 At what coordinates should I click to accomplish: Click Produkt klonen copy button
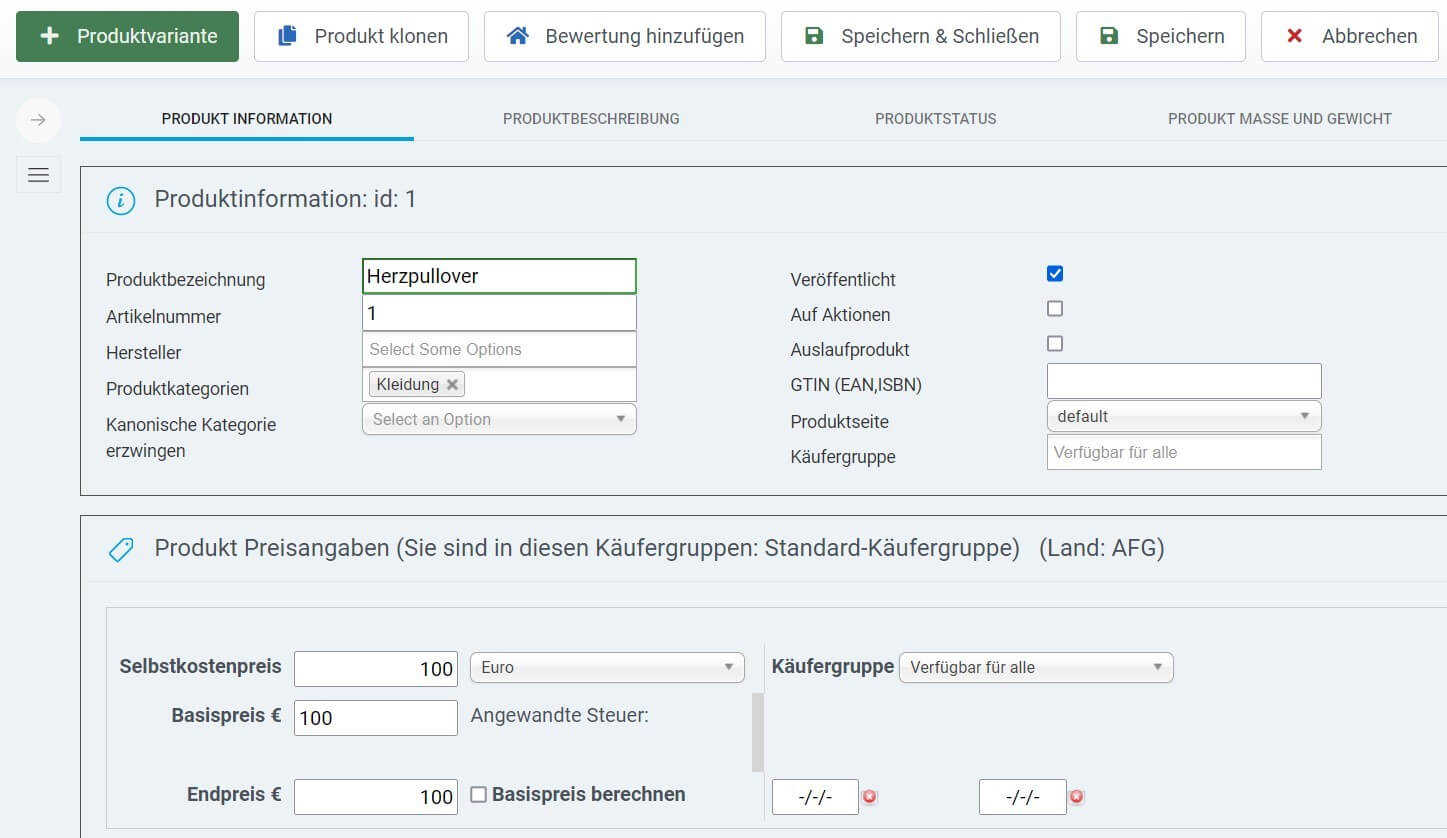click(x=361, y=36)
